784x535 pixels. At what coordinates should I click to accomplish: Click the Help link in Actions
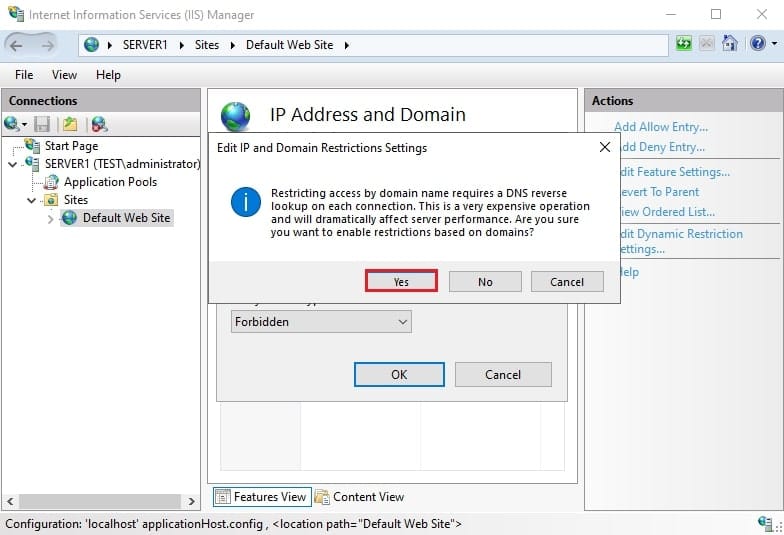pyautogui.click(x=629, y=272)
